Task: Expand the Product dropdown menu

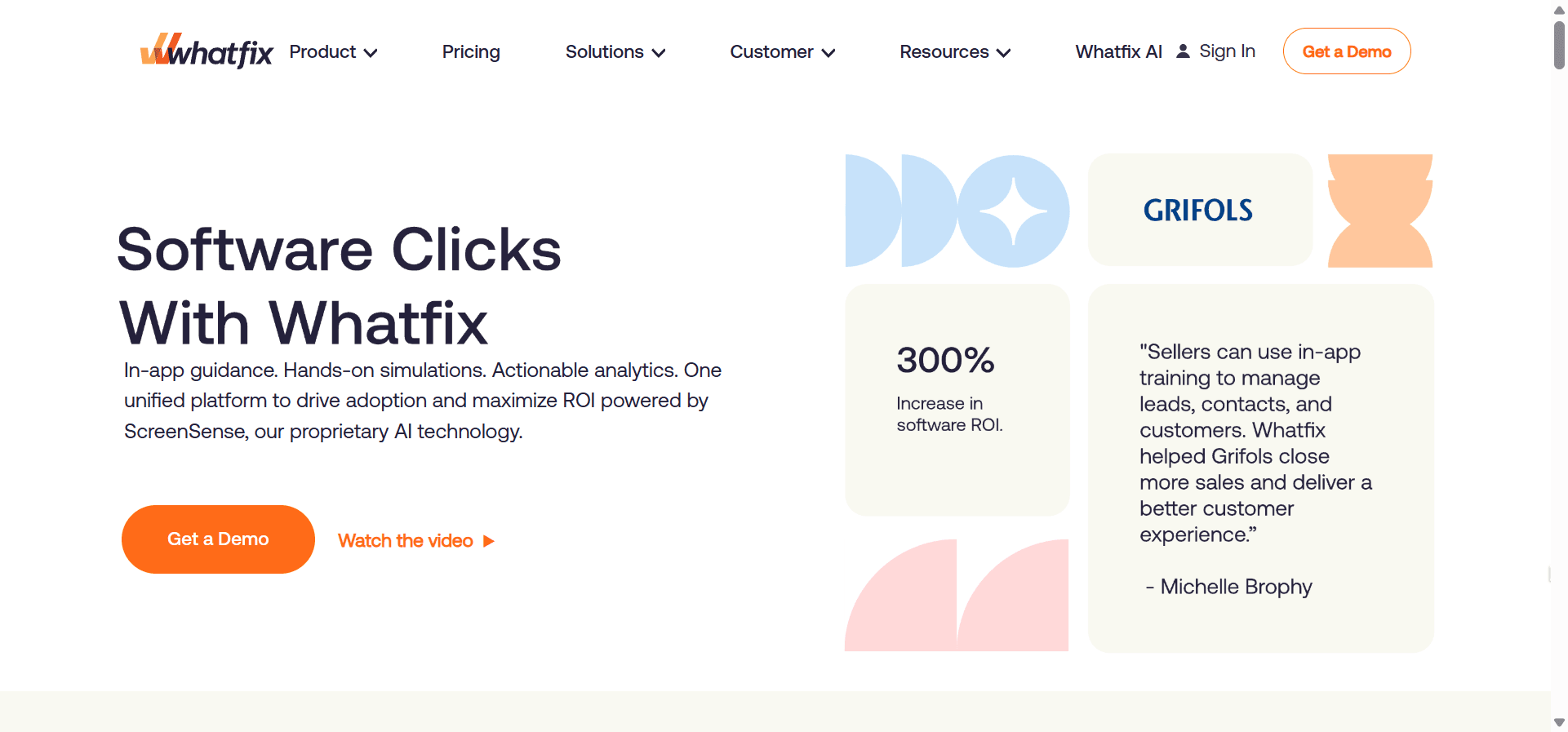Action: [333, 52]
